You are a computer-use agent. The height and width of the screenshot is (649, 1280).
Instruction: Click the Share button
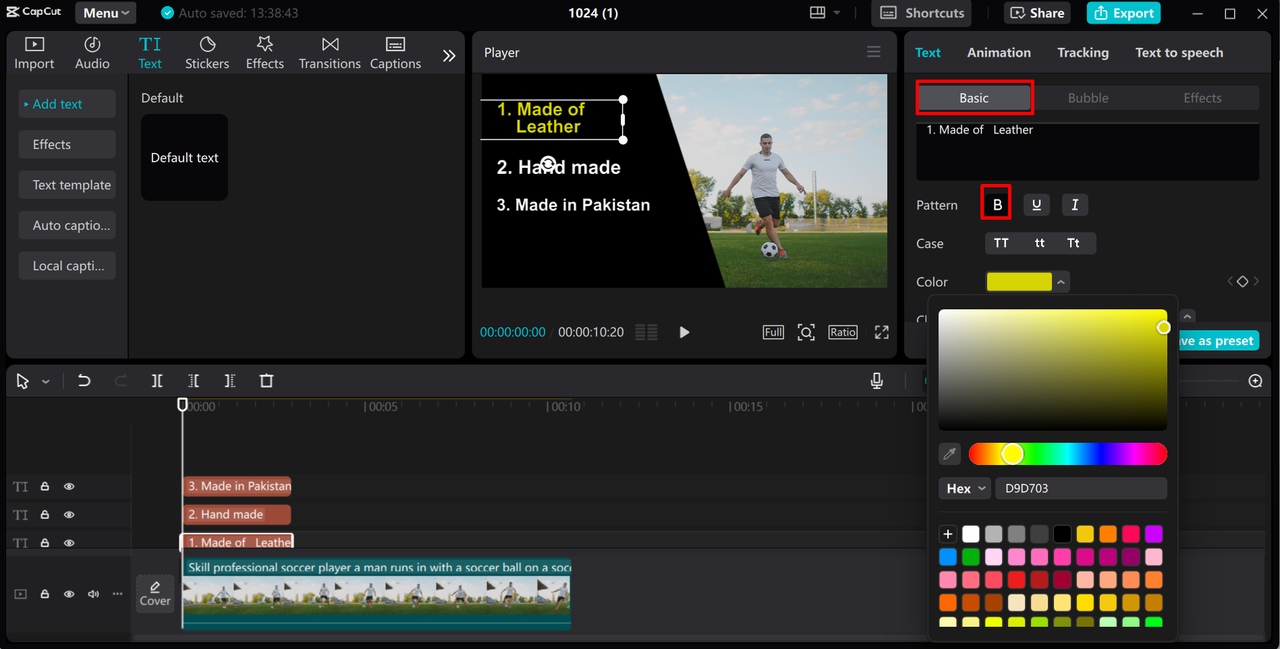coord(1037,13)
